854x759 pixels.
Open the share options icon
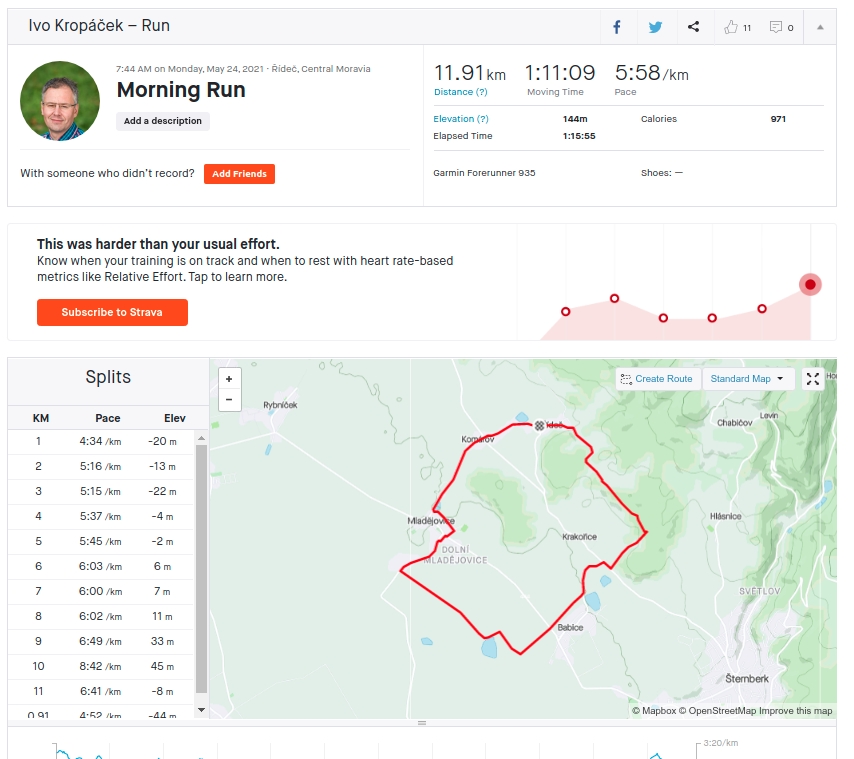[x=693, y=27]
